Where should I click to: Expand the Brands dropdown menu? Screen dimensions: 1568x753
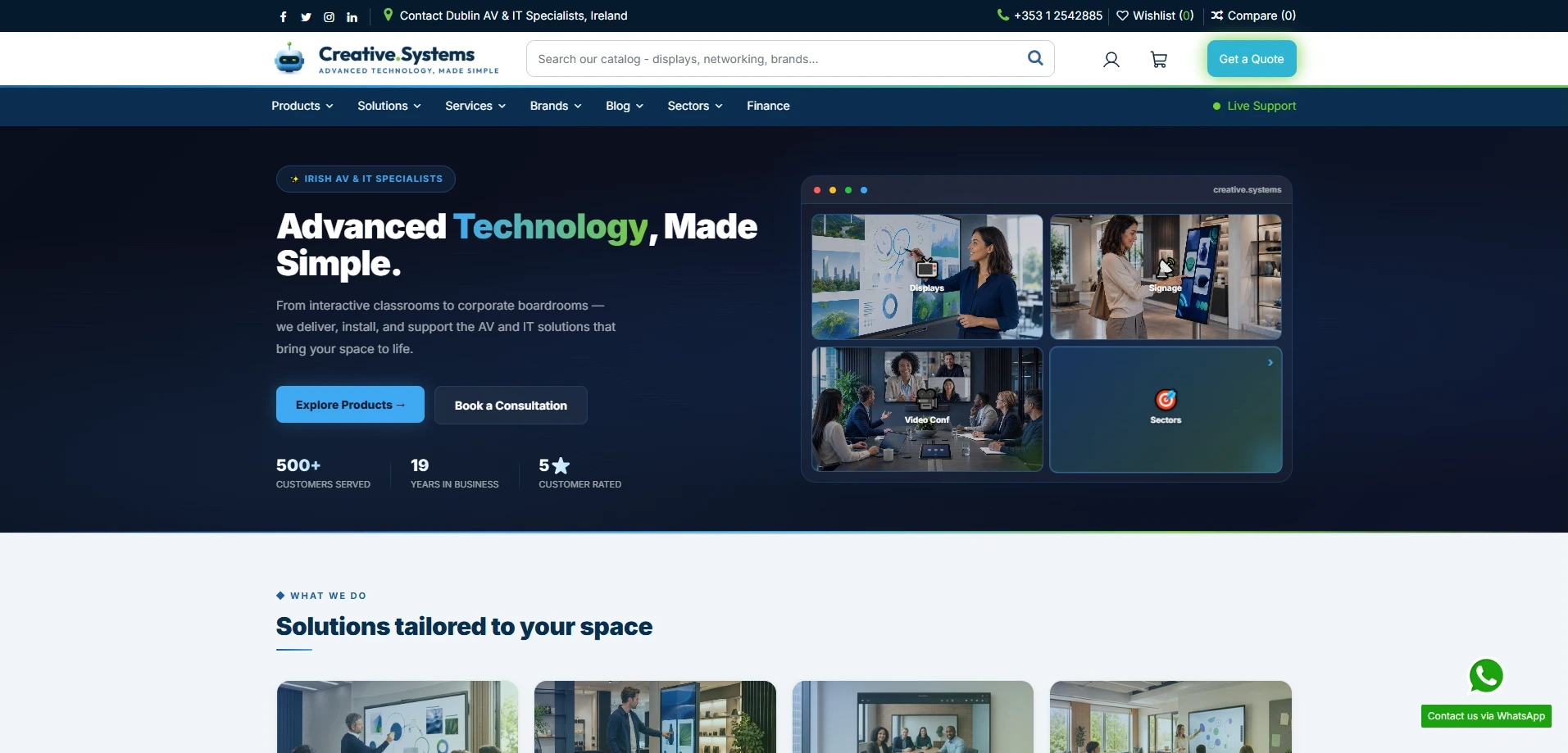coord(556,106)
